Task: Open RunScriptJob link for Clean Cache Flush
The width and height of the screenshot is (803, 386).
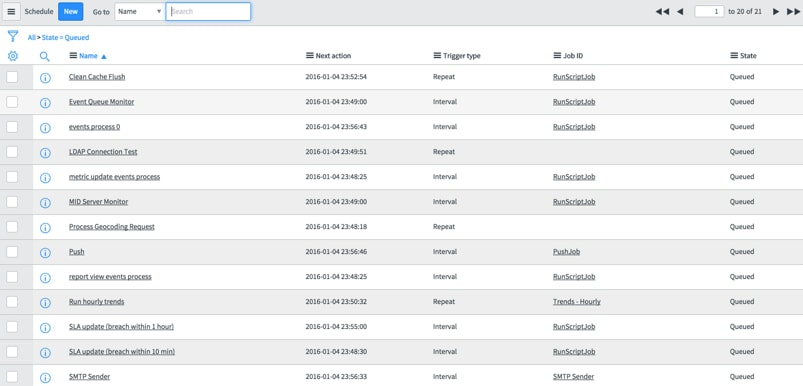Action: coord(574,77)
